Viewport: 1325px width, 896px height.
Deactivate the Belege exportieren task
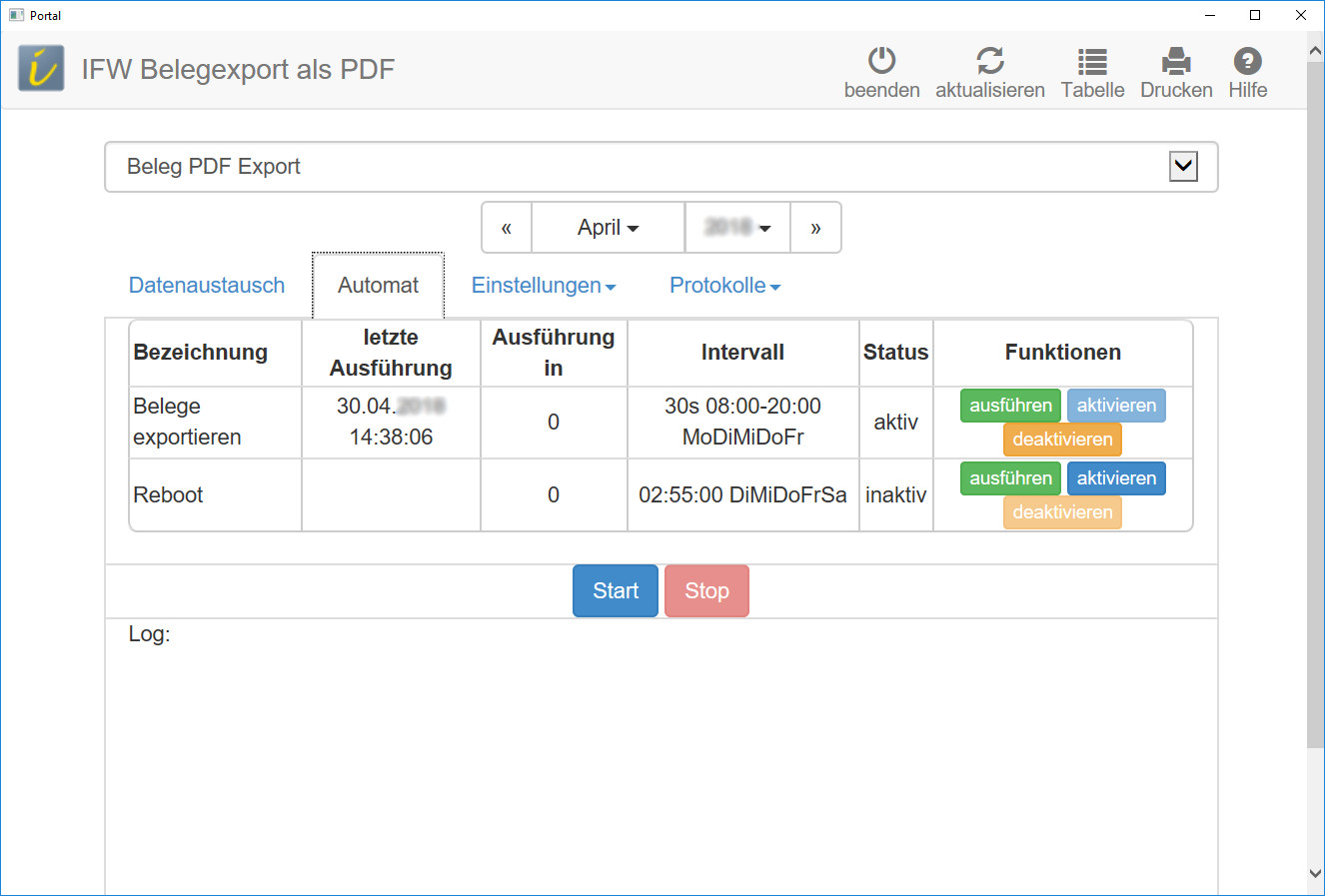[1062, 440]
